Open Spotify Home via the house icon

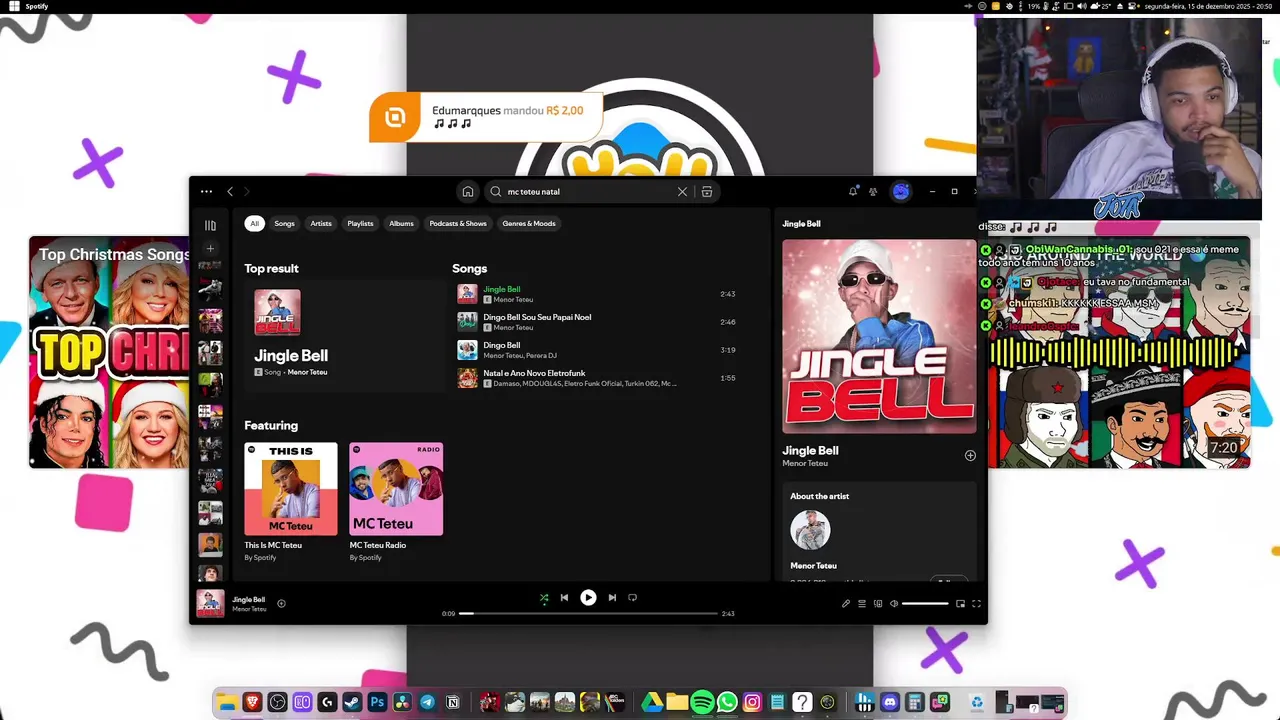pyautogui.click(x=467, y=191)
